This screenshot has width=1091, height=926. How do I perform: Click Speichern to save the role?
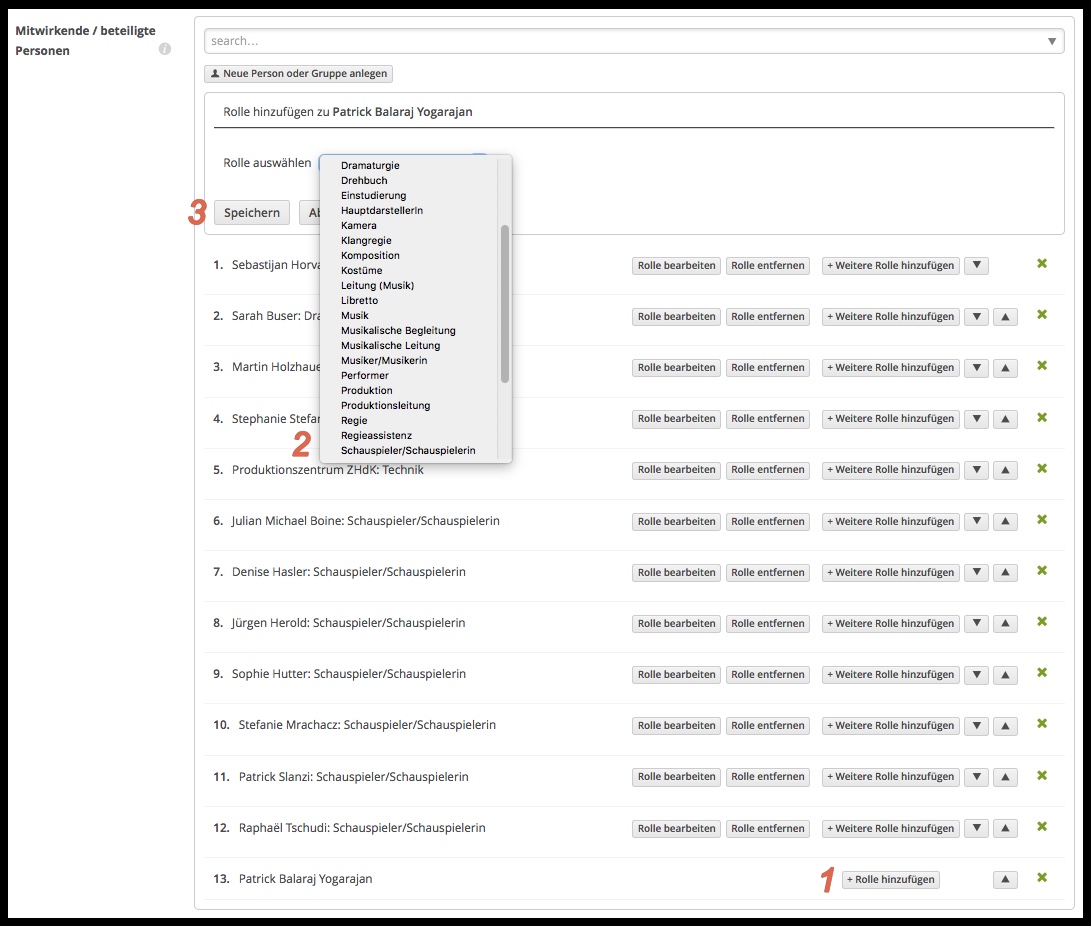pos(251,213)
